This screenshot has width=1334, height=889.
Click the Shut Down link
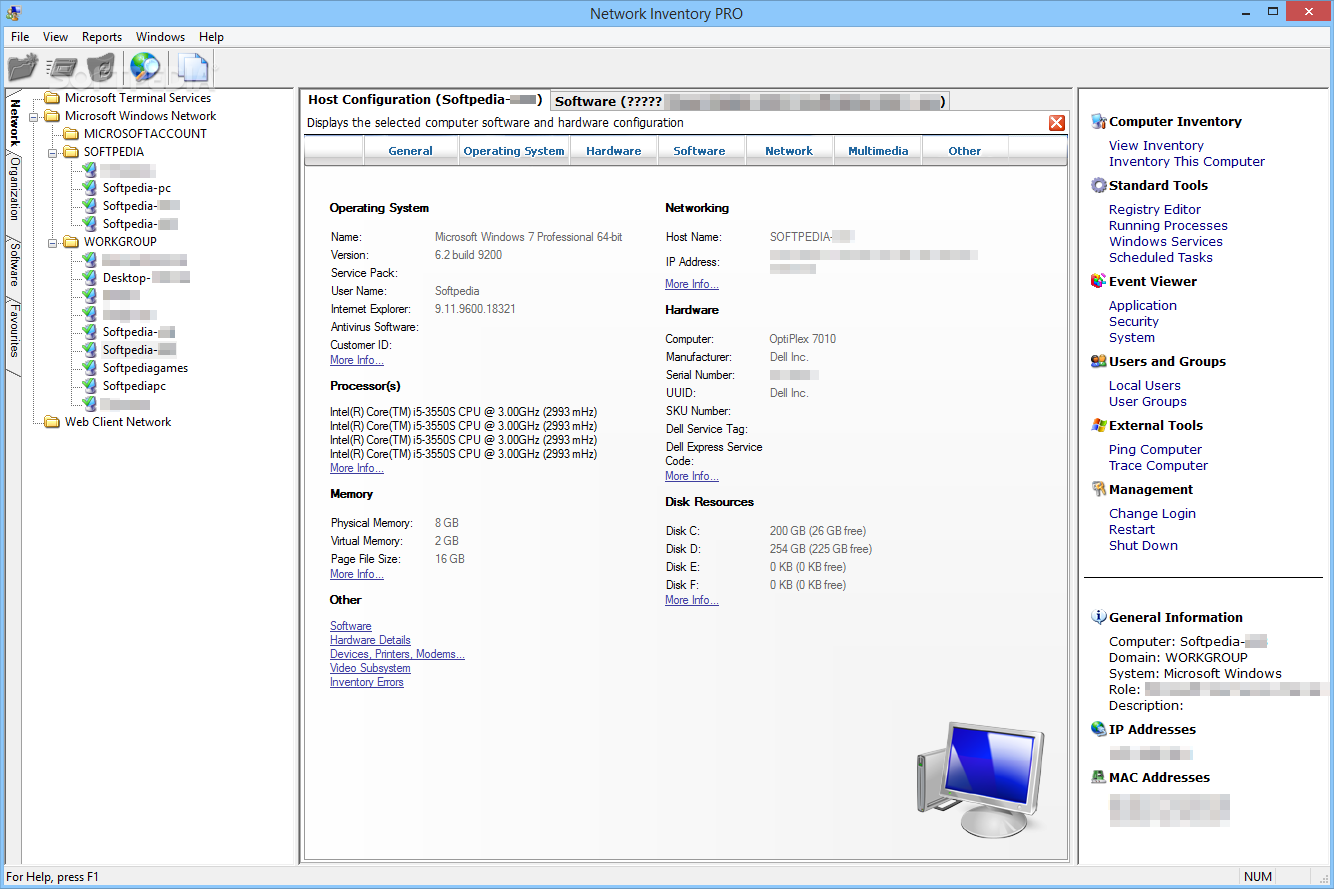click(x=1143, y=546)
